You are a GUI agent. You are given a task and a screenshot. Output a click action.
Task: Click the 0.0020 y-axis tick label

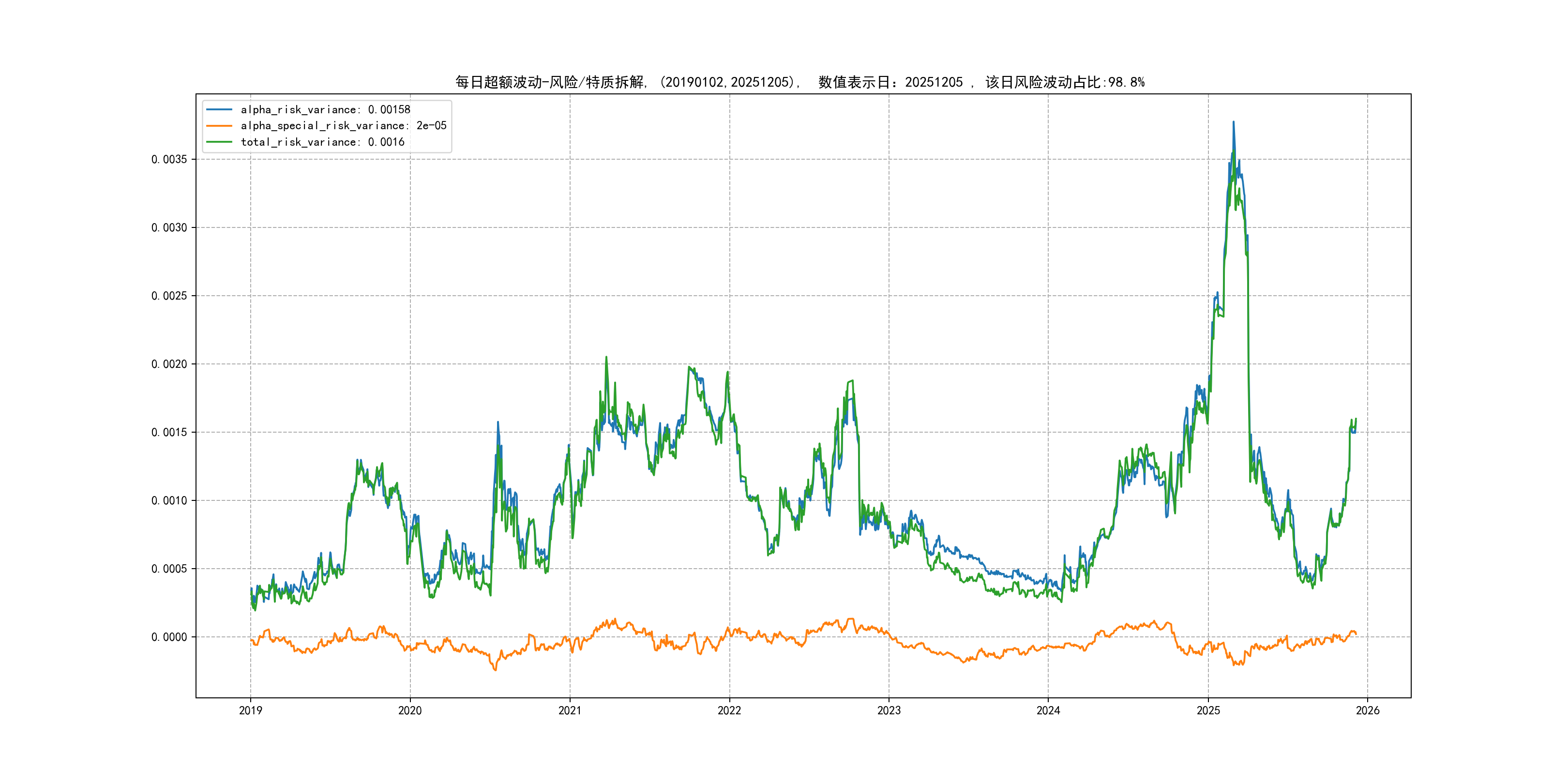click(169, 364)
